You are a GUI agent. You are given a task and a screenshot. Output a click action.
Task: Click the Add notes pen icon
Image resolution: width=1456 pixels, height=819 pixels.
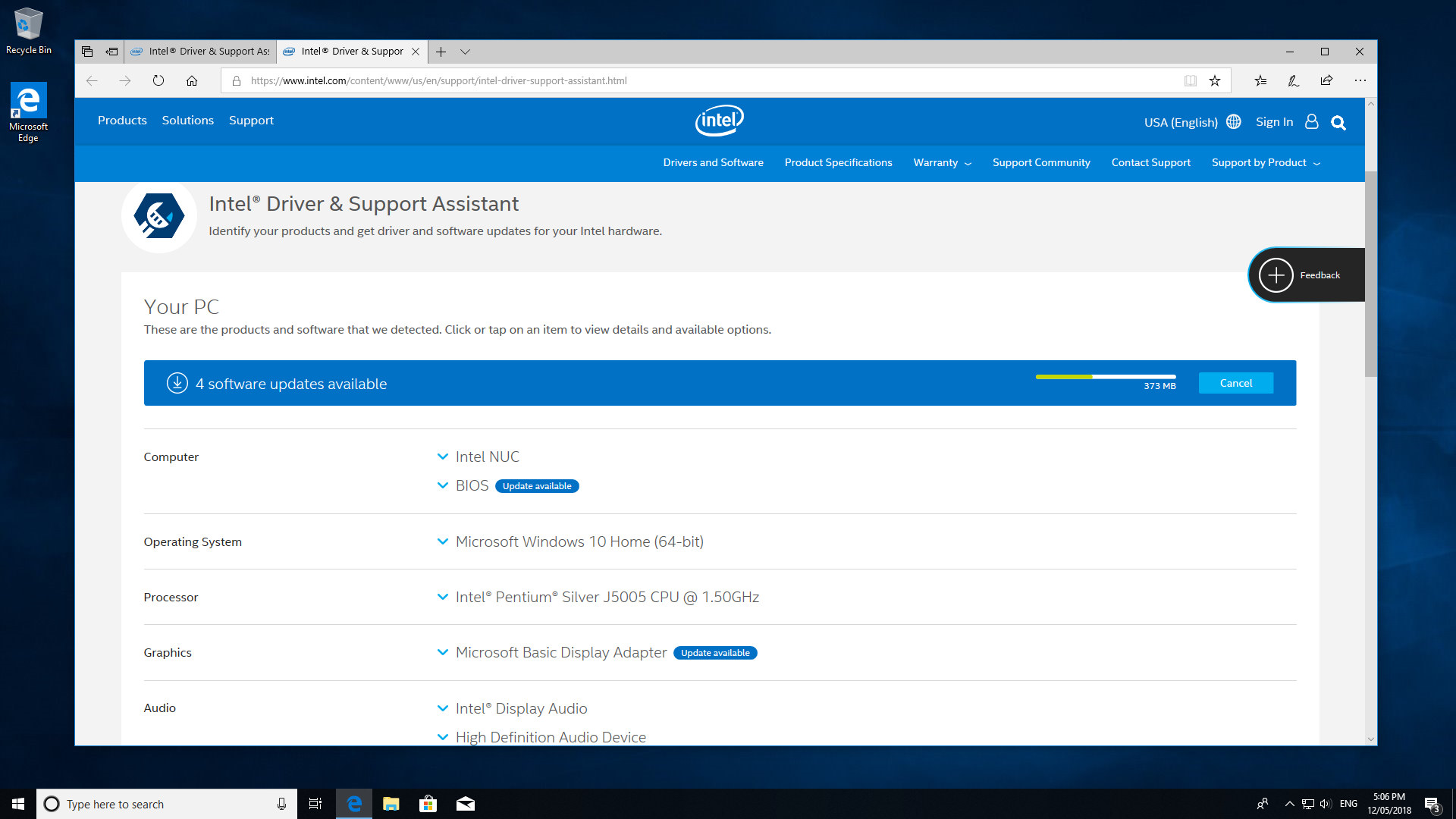coord(1294,80)
